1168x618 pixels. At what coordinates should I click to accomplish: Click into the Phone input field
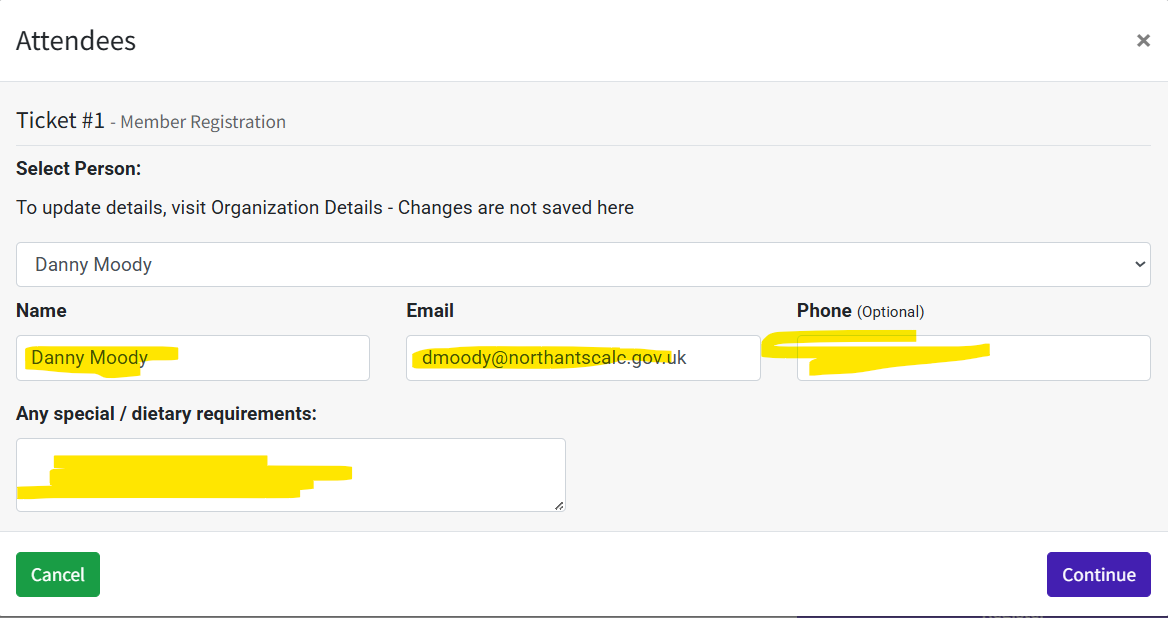pos(974,358)
